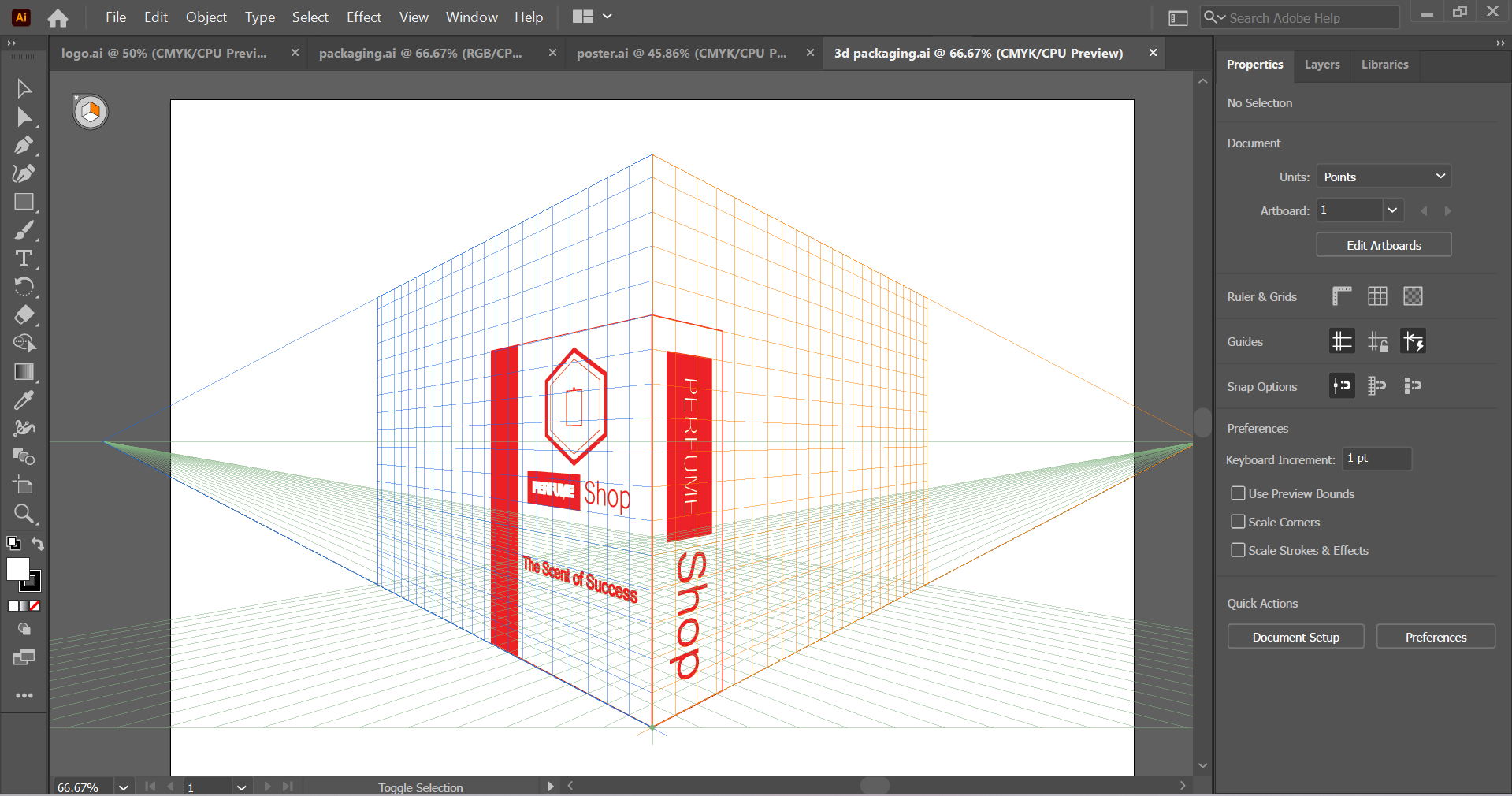Collapse the right panels with double chevron

pyautogui.click(x=1500, y=43)
